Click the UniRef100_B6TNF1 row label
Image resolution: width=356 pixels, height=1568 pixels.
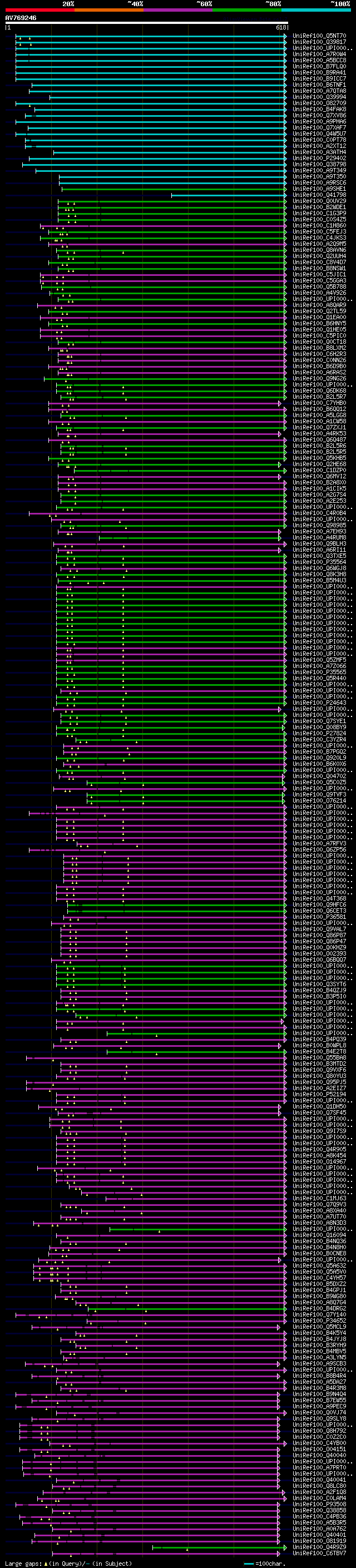point(319,85)
